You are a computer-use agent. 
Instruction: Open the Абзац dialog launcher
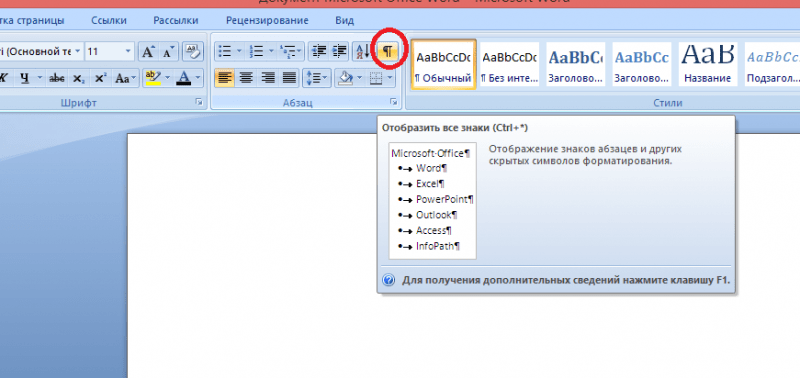pyautogui.click(x=393, y=103)
